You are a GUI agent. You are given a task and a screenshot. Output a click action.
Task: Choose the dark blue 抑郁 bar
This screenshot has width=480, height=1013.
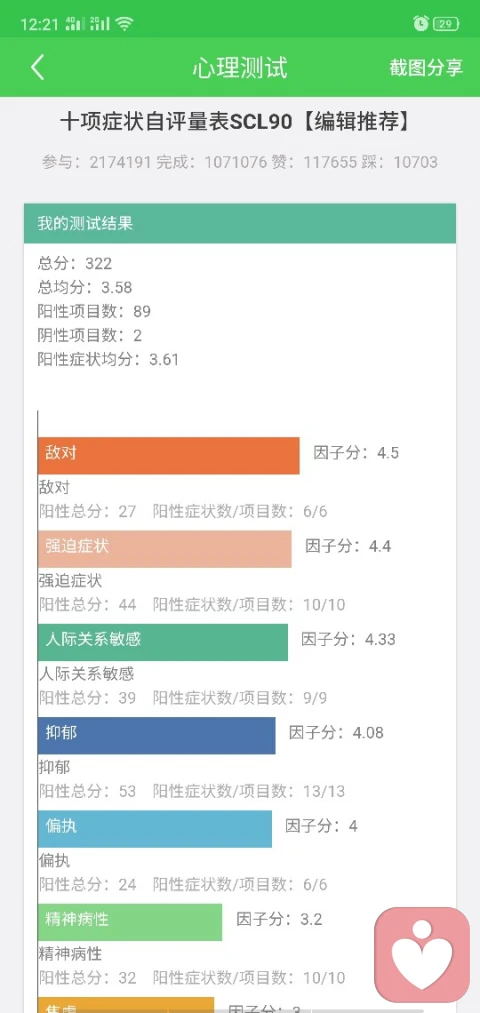157,735
